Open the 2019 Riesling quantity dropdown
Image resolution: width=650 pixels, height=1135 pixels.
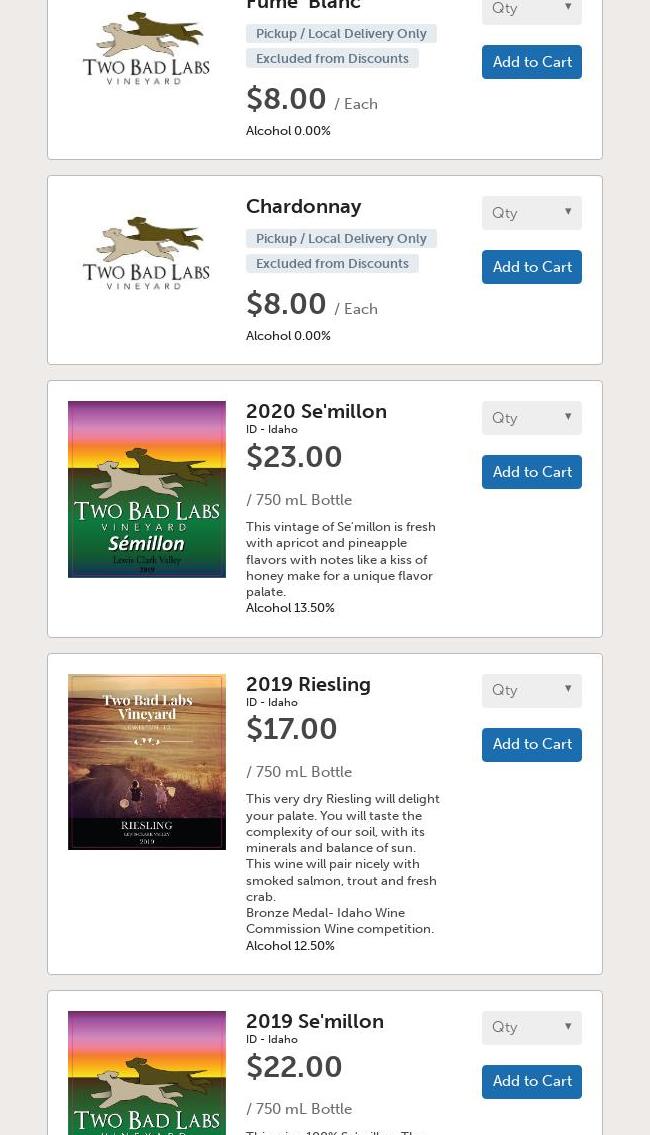[531, 690]
